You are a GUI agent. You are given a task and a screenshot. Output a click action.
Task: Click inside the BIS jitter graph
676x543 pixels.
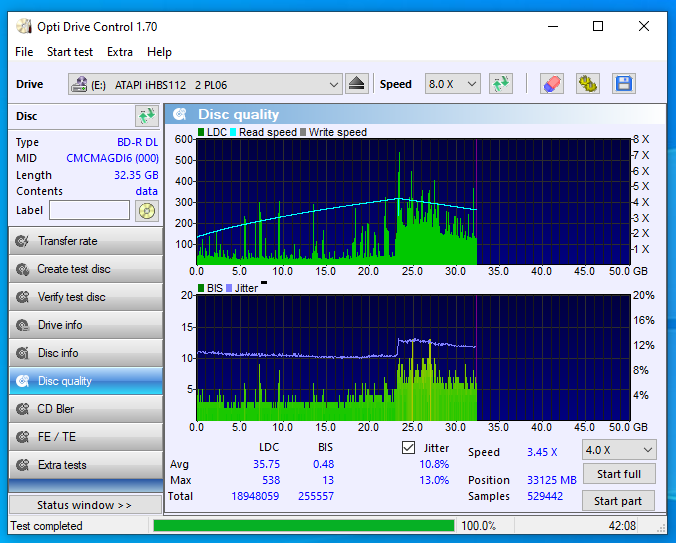point(413,358)
